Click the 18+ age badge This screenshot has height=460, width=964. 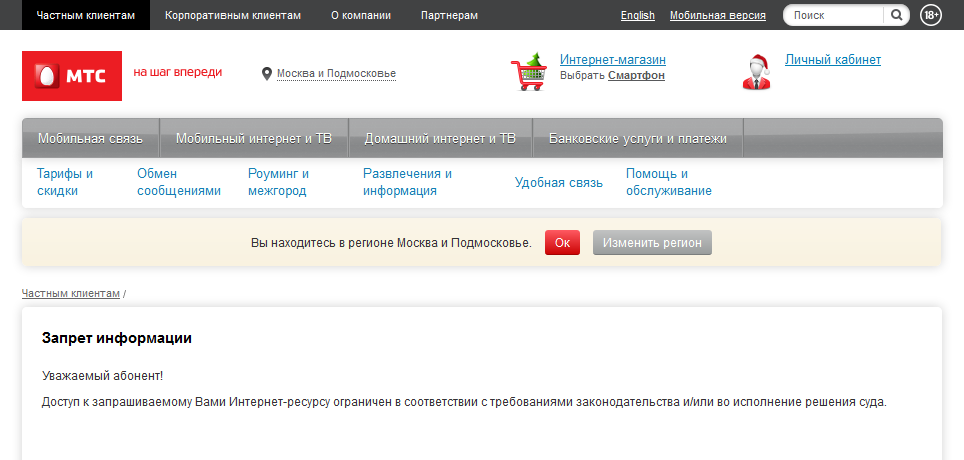click(931, 15)
